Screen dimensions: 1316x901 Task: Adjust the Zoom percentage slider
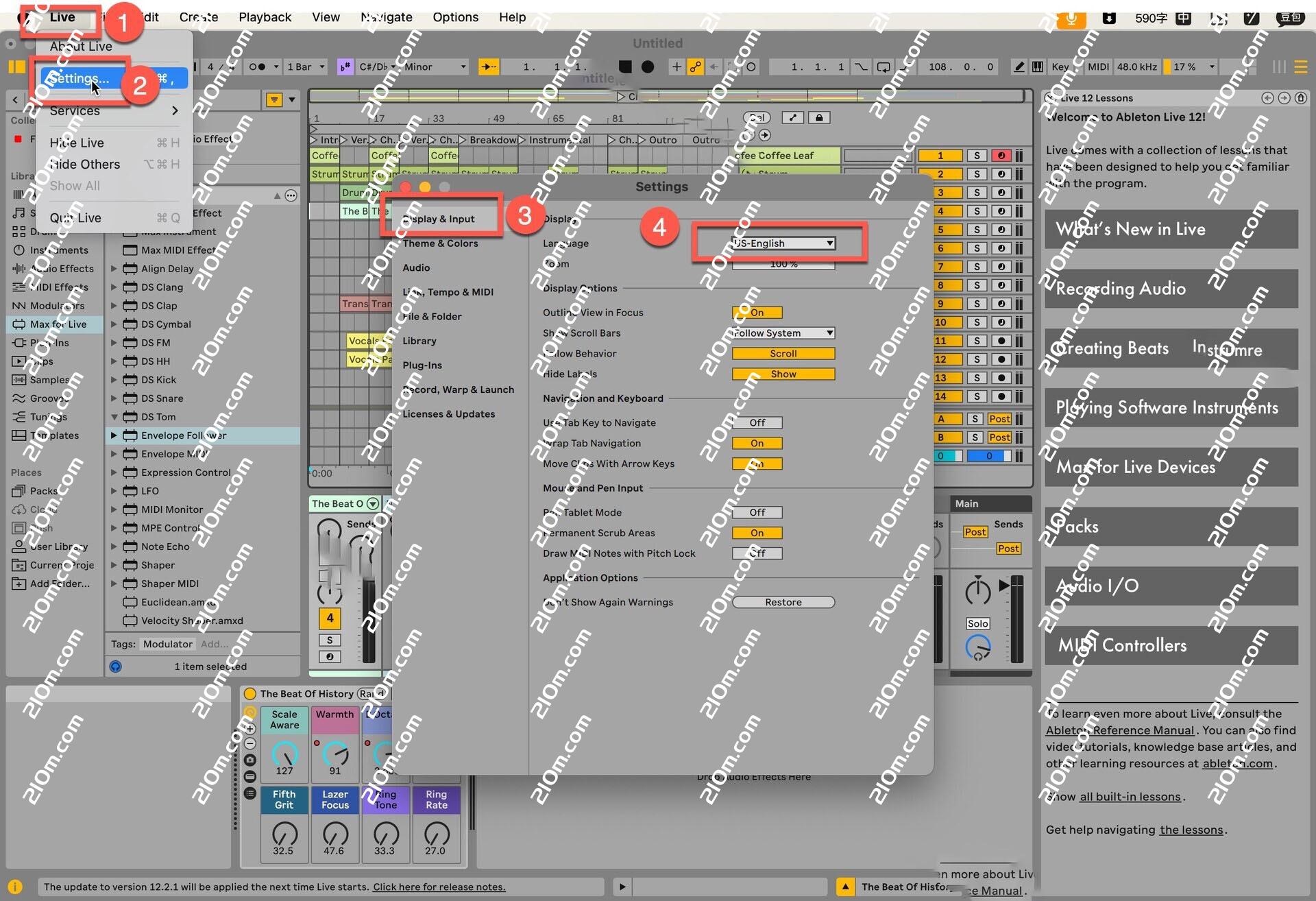(783, 265)
